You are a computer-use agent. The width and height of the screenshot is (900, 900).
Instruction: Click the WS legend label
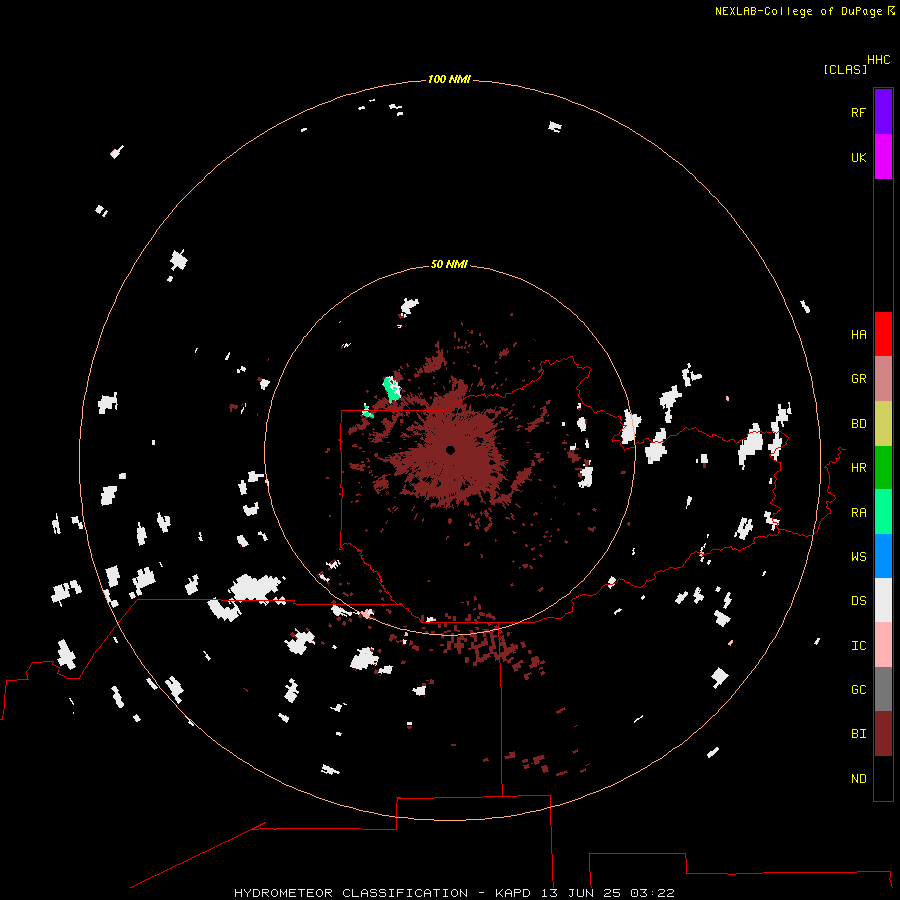[858, 556]
